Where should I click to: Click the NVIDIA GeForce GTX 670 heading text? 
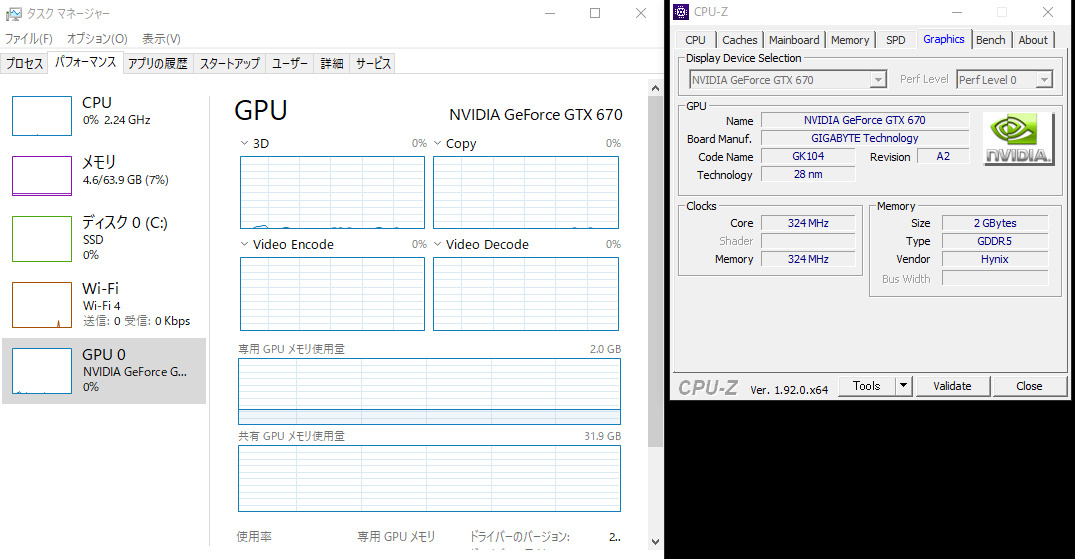pyautogui.click(x=535, y=115)
